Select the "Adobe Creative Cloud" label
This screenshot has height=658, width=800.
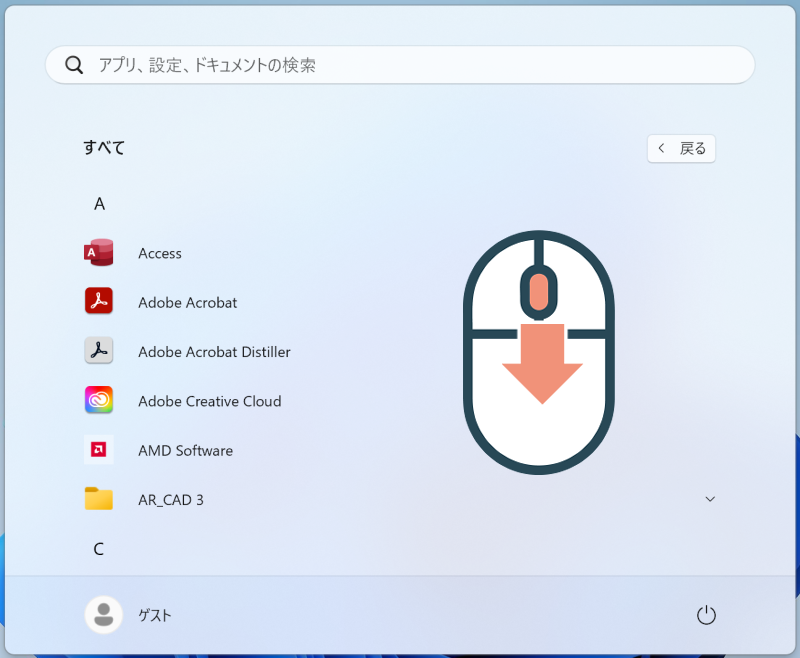(210, 401)
